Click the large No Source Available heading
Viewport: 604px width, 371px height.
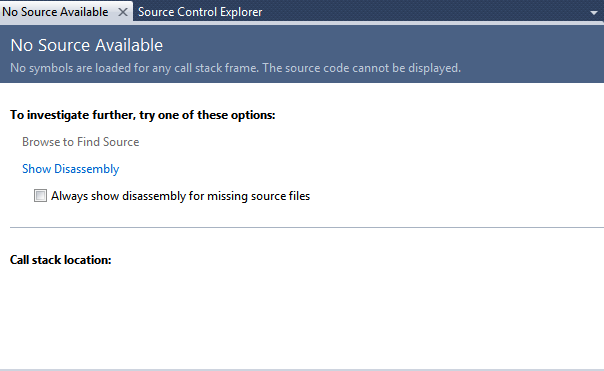pyautogui.click(x=87, y=45)
